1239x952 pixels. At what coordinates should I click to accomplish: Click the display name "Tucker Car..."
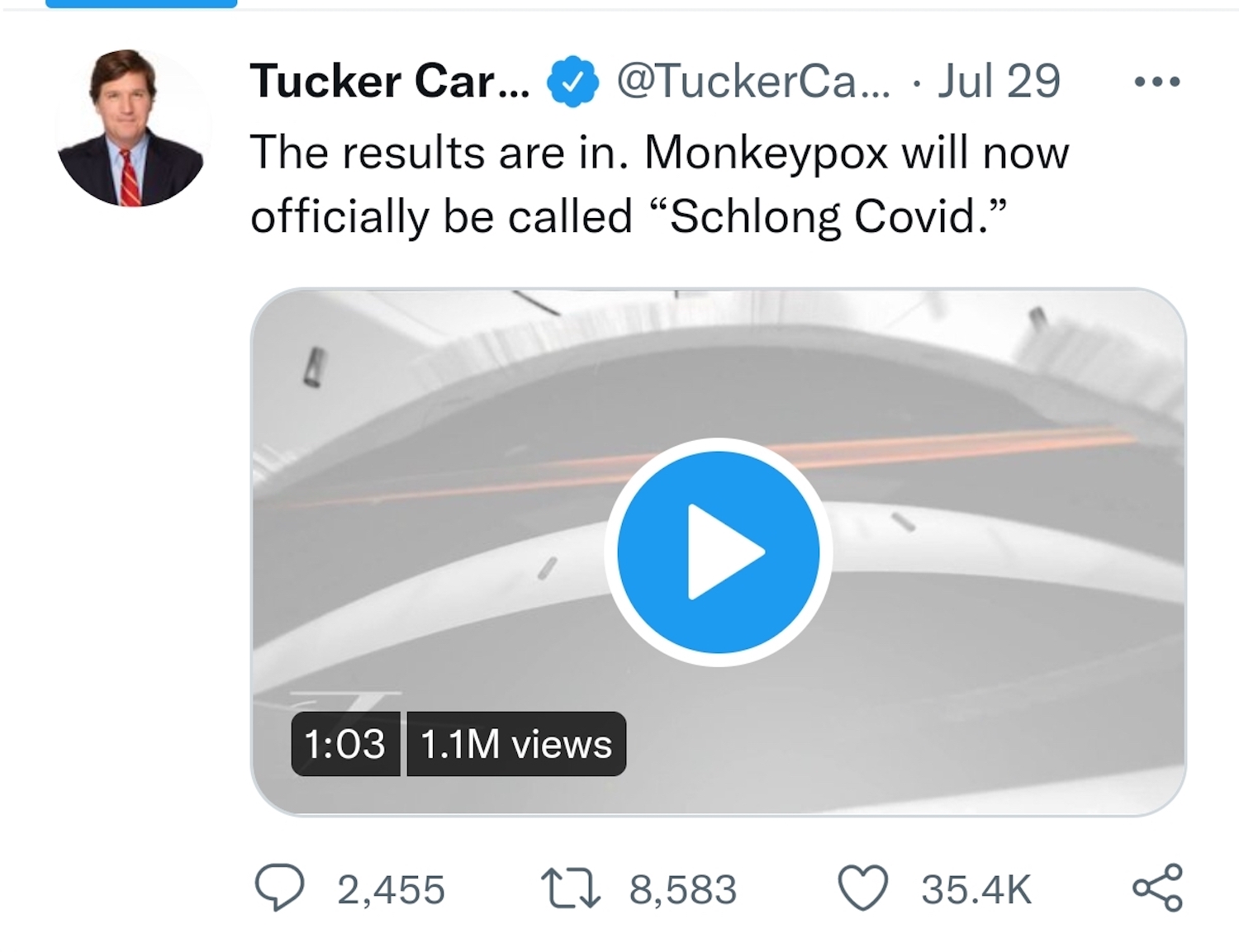tap(390, 82)
